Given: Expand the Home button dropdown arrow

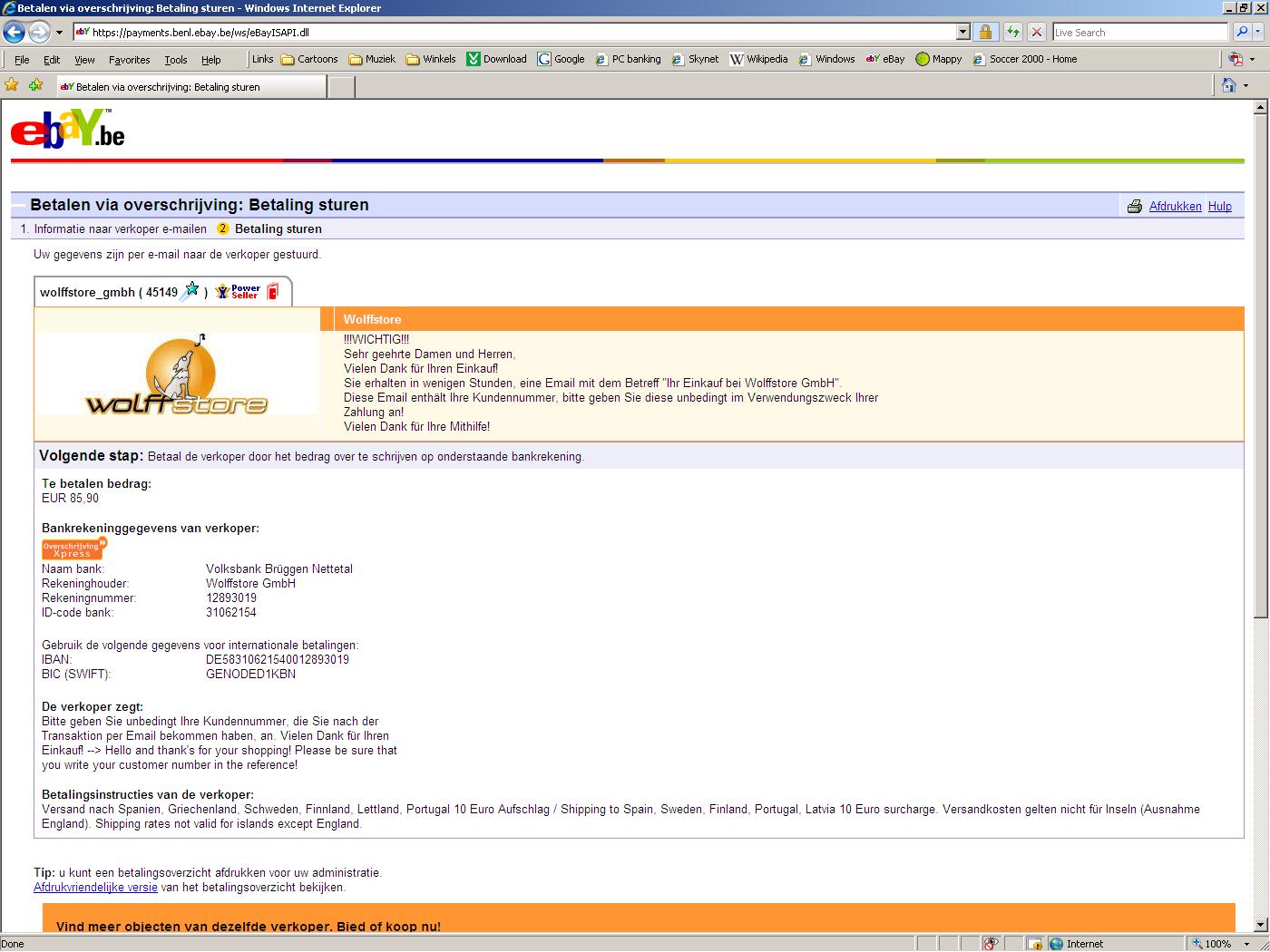Looking at the screenshot, I should [1246, 86].
